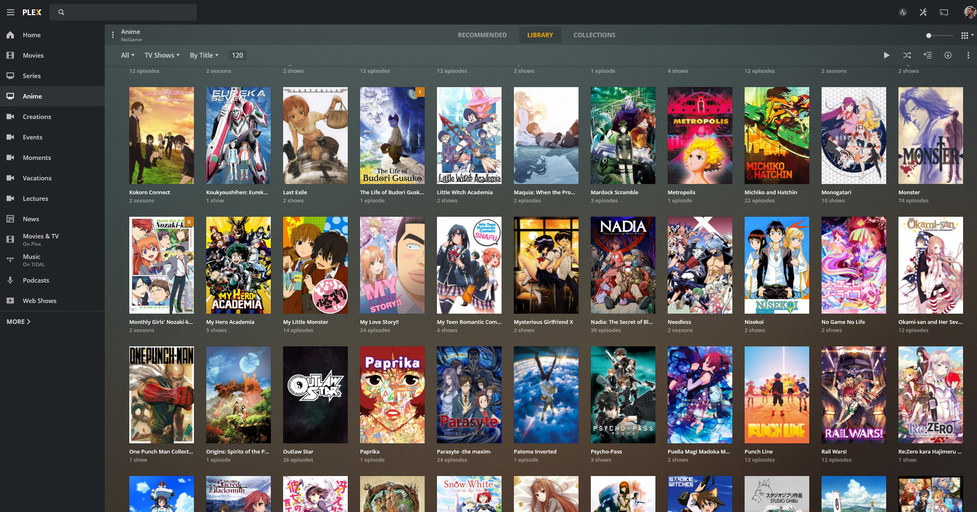
Task: Play all items in library
Action: [887, 55]
